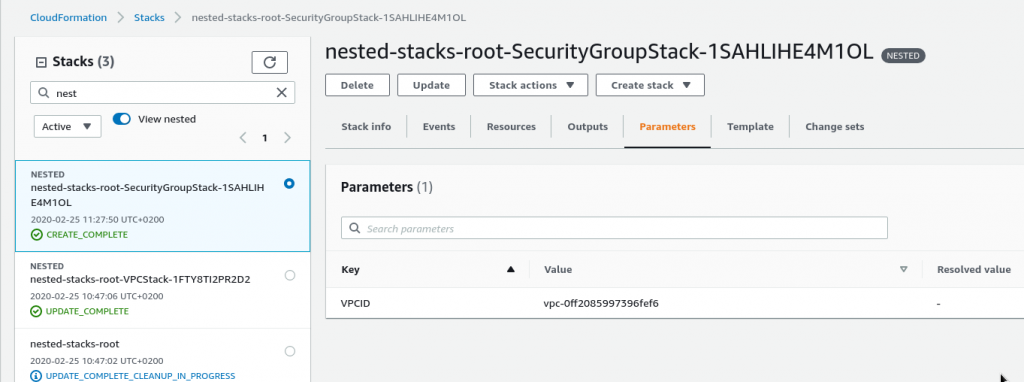Screen dimensions: 1024x382
Task: Click timestamp 2020-02-25 11:27:50 UTC+0200
Action: click(97, 219)
